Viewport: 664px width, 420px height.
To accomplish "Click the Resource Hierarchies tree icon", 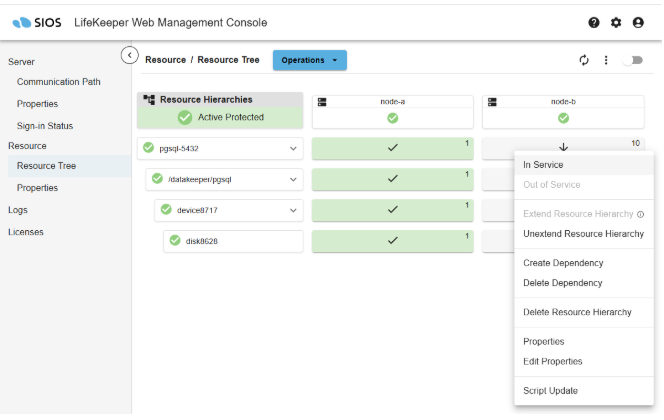I will 149,100.
